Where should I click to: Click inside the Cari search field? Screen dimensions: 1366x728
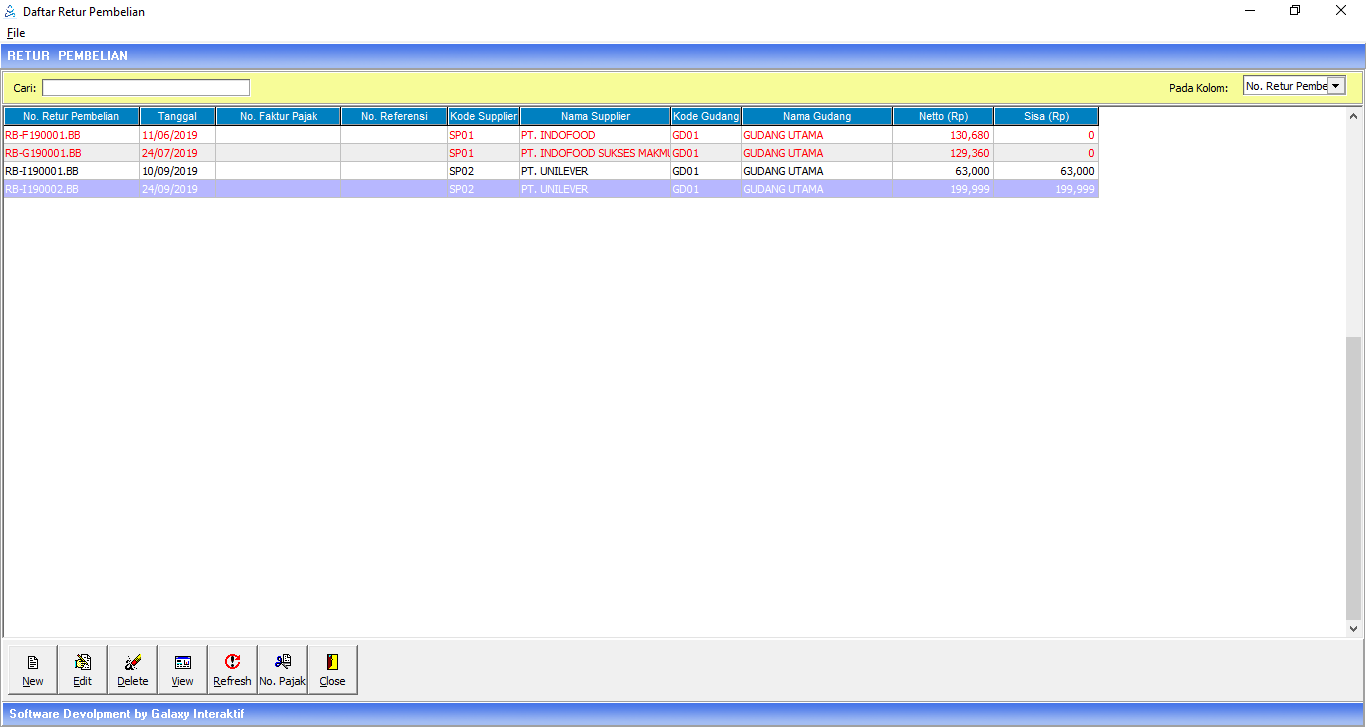(146, 88)
